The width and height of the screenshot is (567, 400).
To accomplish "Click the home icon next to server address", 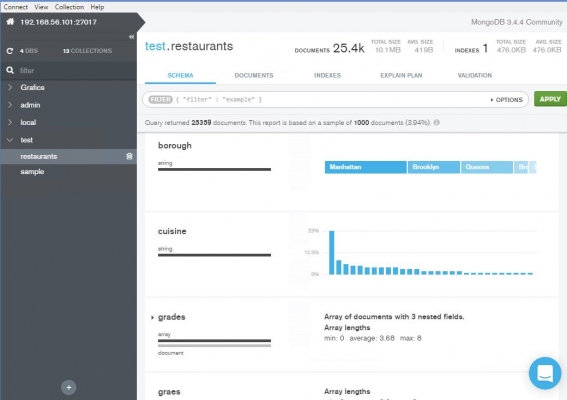I will click(x=10, y=22).
